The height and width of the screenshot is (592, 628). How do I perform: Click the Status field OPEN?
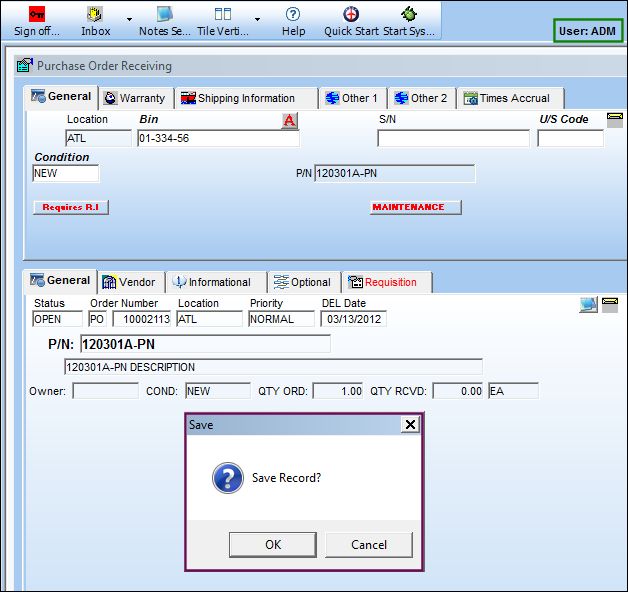coord(57,319)
